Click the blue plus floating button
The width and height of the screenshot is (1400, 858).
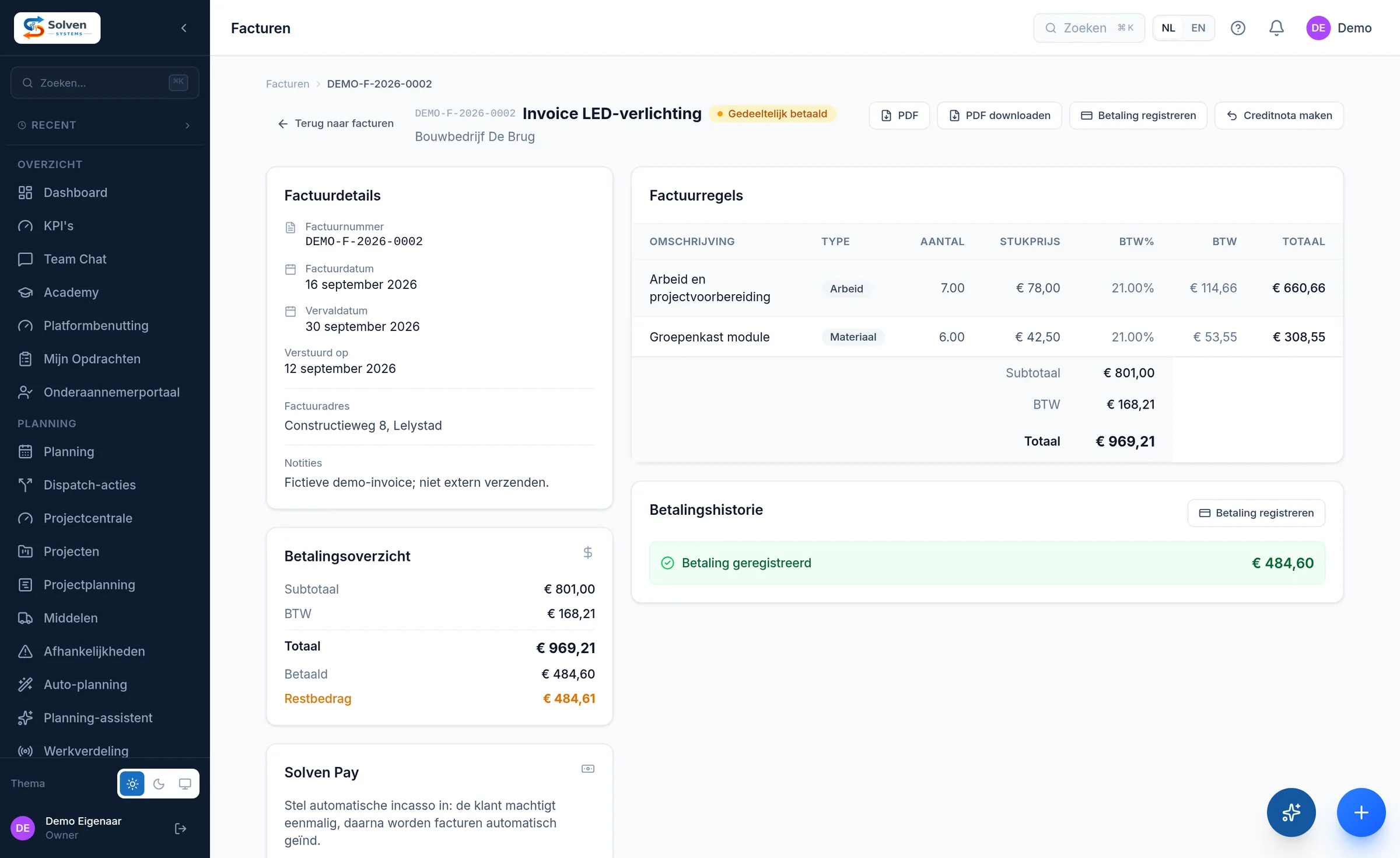point(1361,812)
